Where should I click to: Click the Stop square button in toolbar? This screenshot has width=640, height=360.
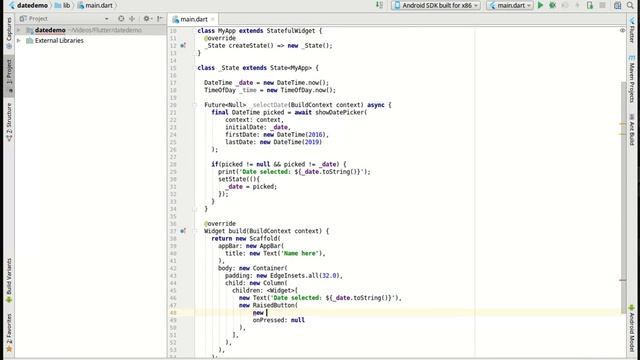pyautogui.click(x=602, y=5)
